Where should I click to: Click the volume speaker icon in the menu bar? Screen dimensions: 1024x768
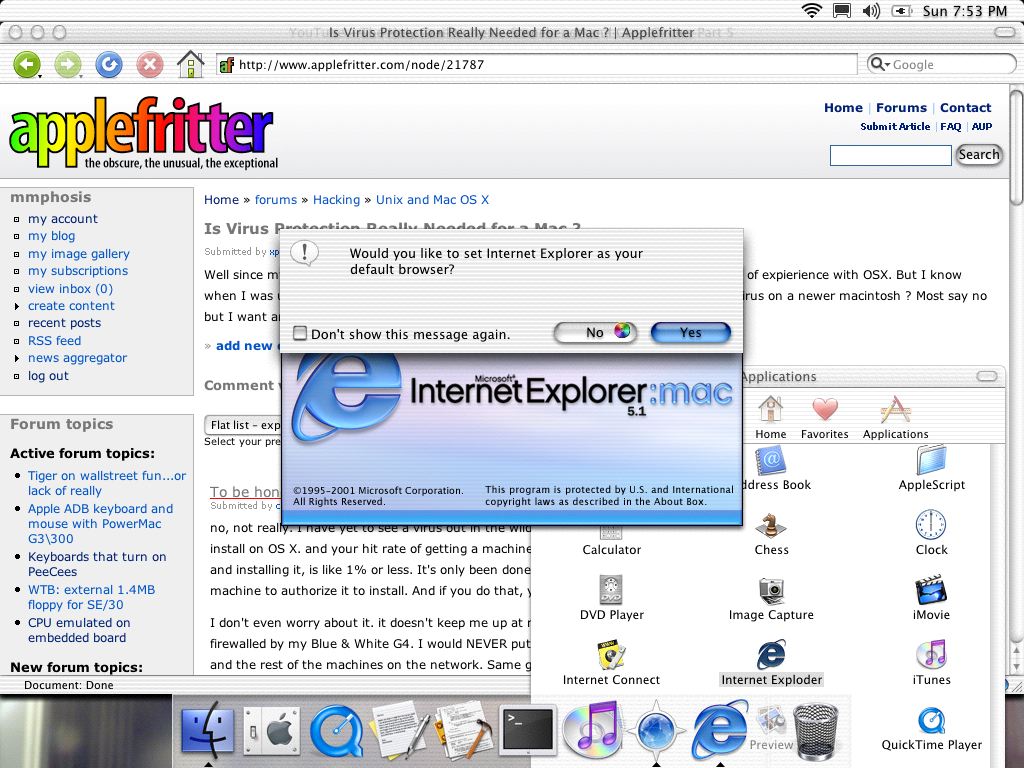pyautogui.click(x=871, y=10)
